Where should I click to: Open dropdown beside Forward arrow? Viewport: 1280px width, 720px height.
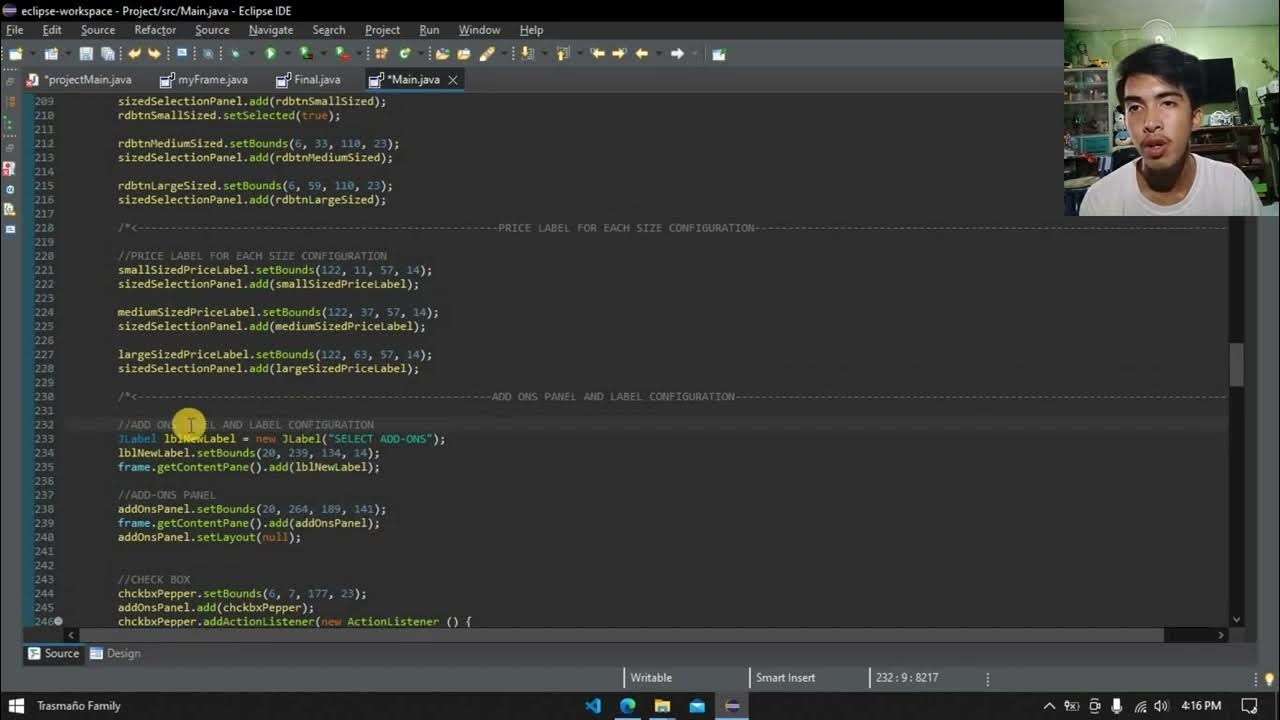click(x=694, y=54)
